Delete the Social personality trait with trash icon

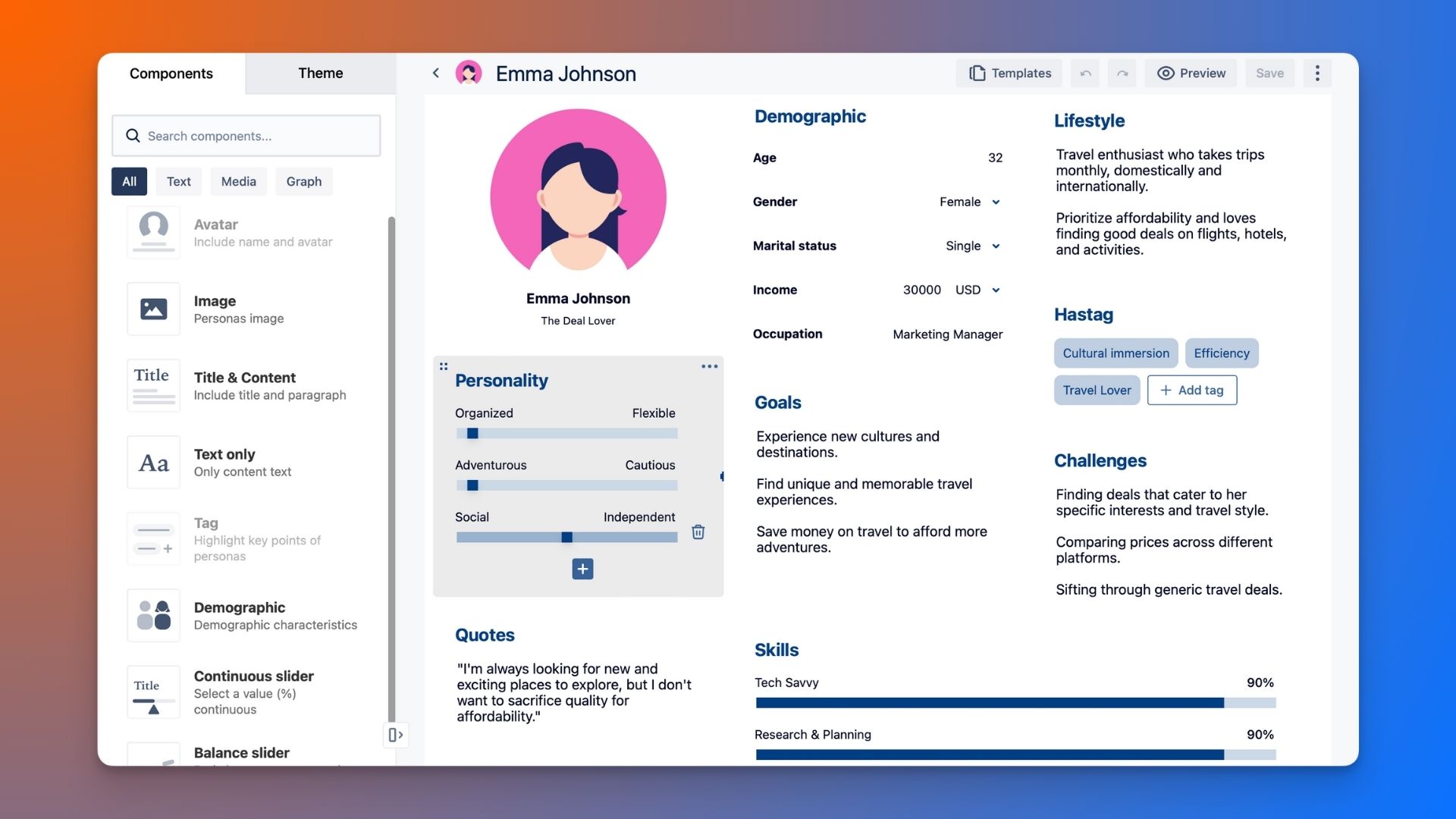pyautogui.click(x=698, y=532)
